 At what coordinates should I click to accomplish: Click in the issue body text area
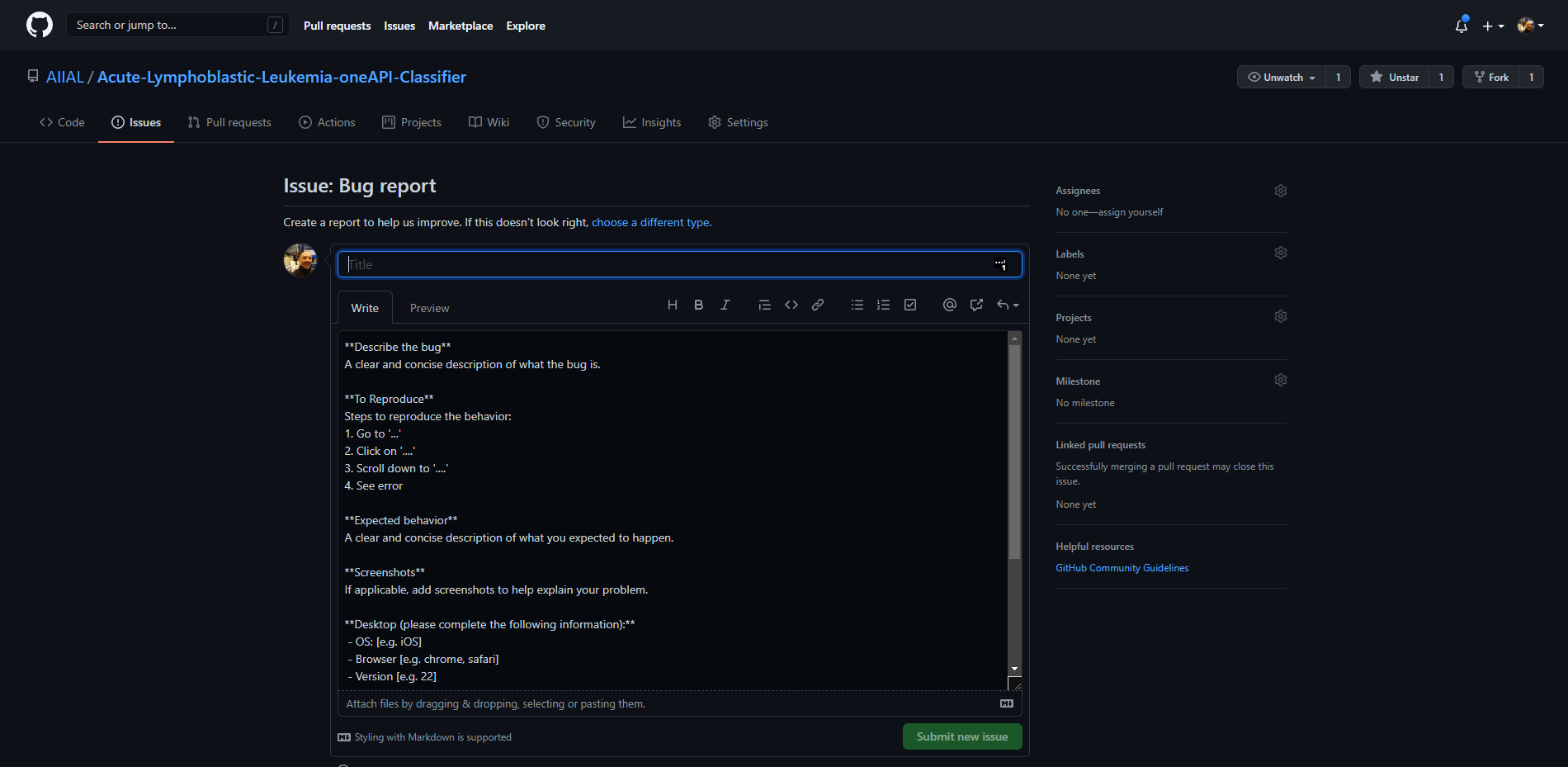(673, 510)
